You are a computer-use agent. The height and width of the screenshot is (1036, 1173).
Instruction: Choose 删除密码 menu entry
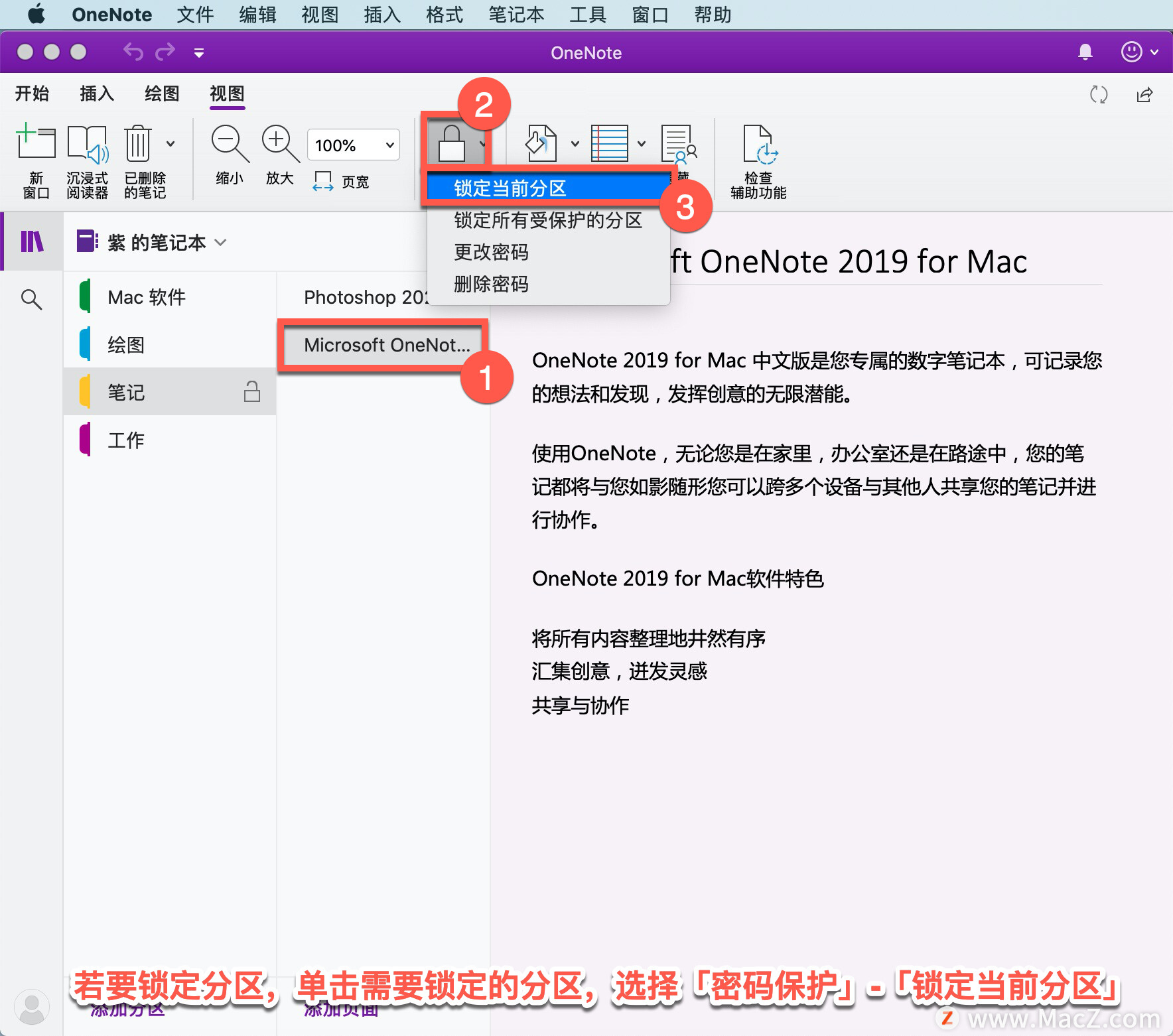point(548,283)
